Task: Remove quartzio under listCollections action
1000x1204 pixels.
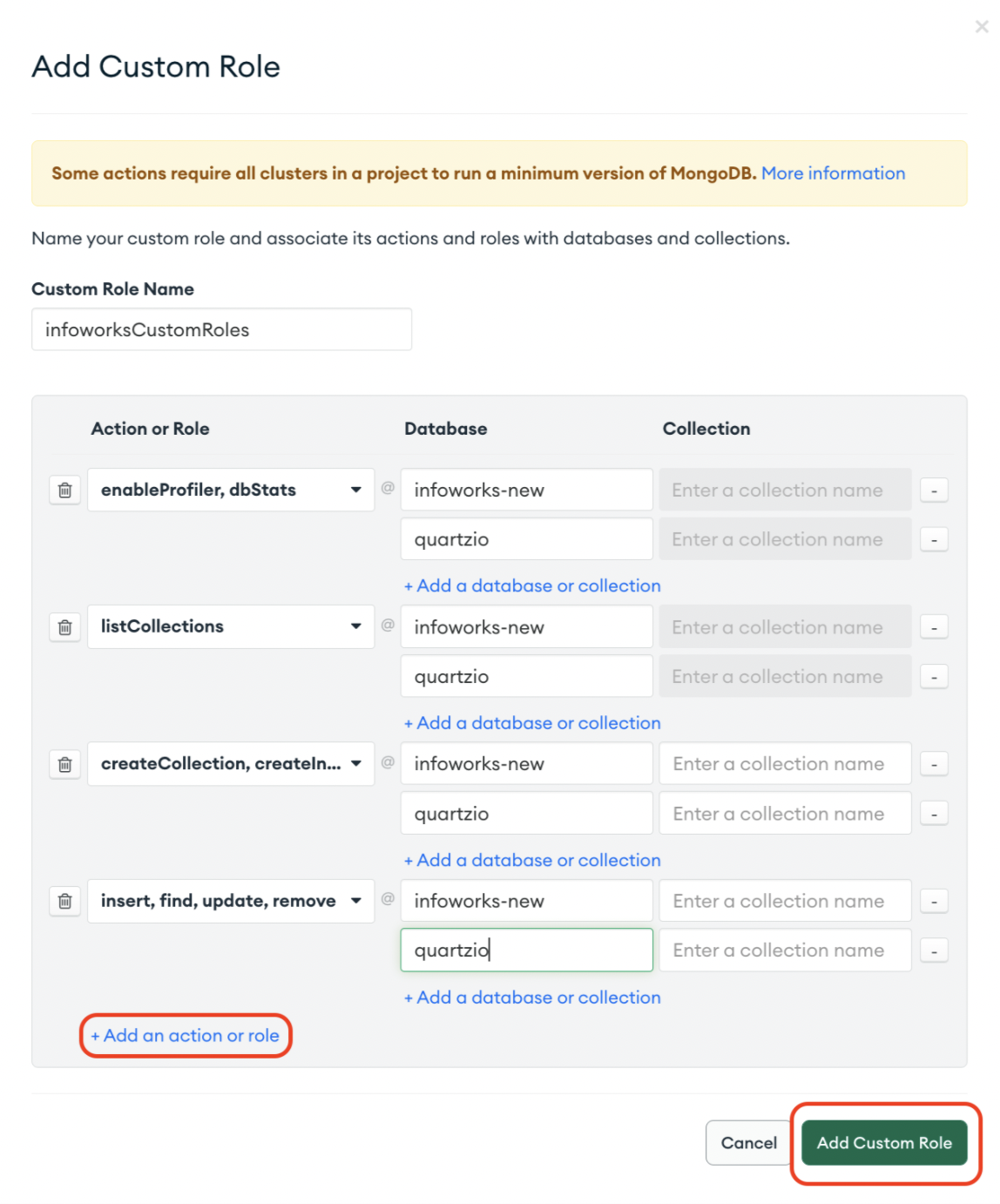Action: point(934,677)
